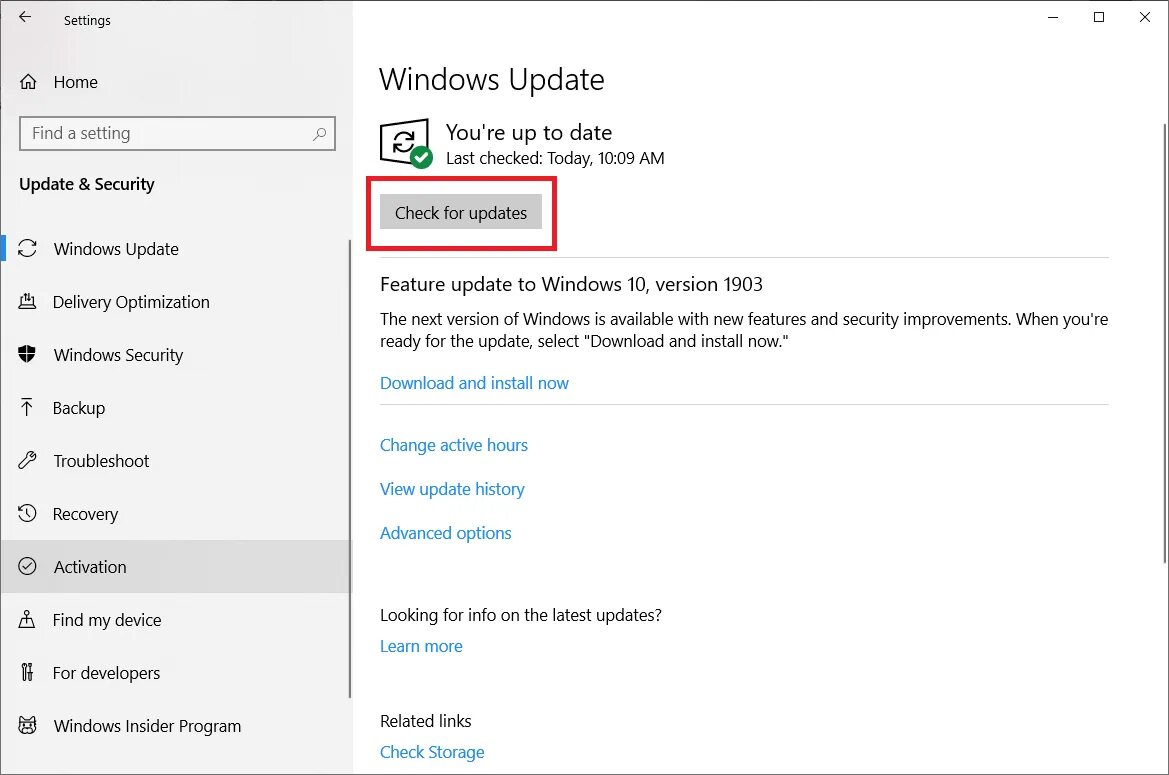Maximize the Settings window

[x=1098, y=17]
